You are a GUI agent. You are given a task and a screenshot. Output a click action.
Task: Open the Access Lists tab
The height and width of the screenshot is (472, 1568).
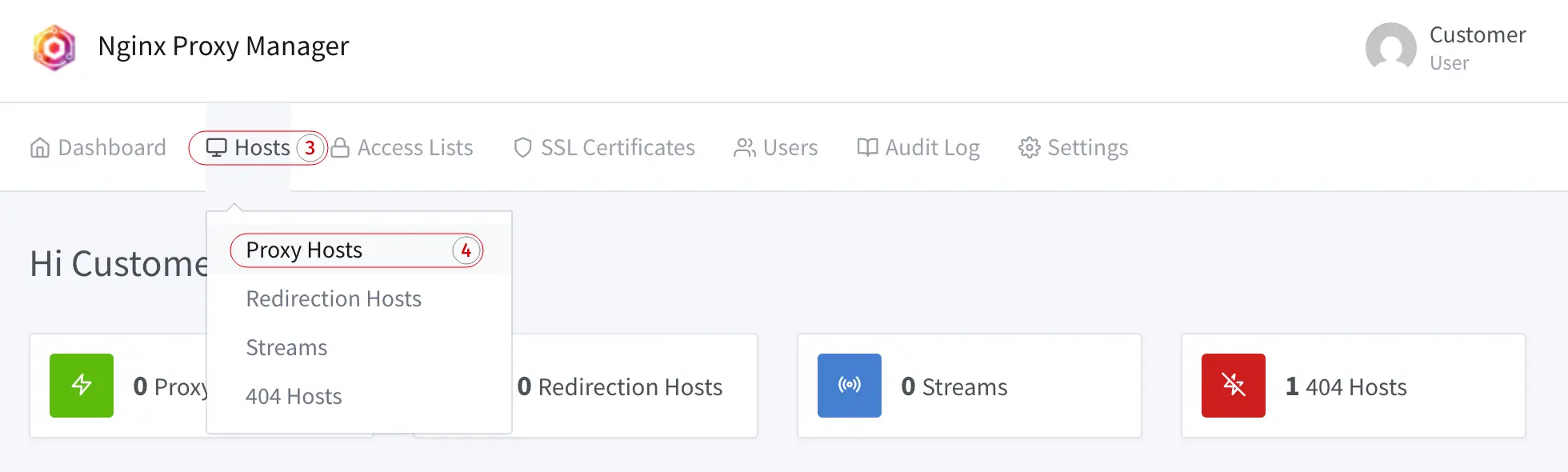tap(402, 147)
